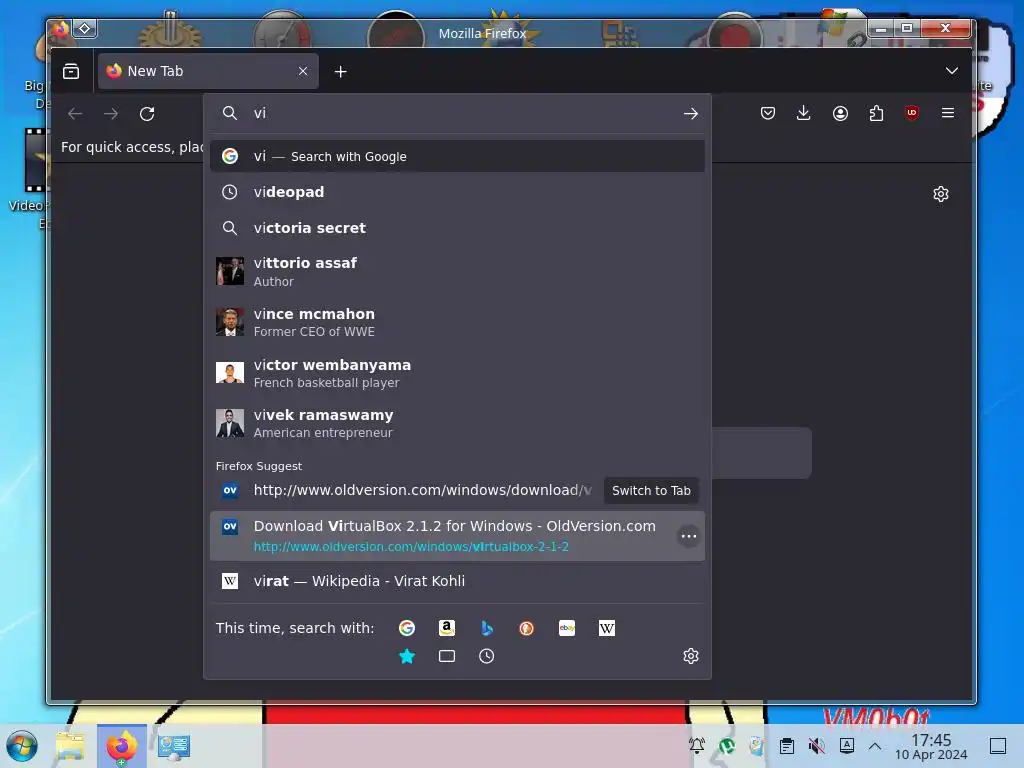This screenshot has height=768, width=1024.
Task: Open search settings gear in dropdown
Action: point(691,656)
